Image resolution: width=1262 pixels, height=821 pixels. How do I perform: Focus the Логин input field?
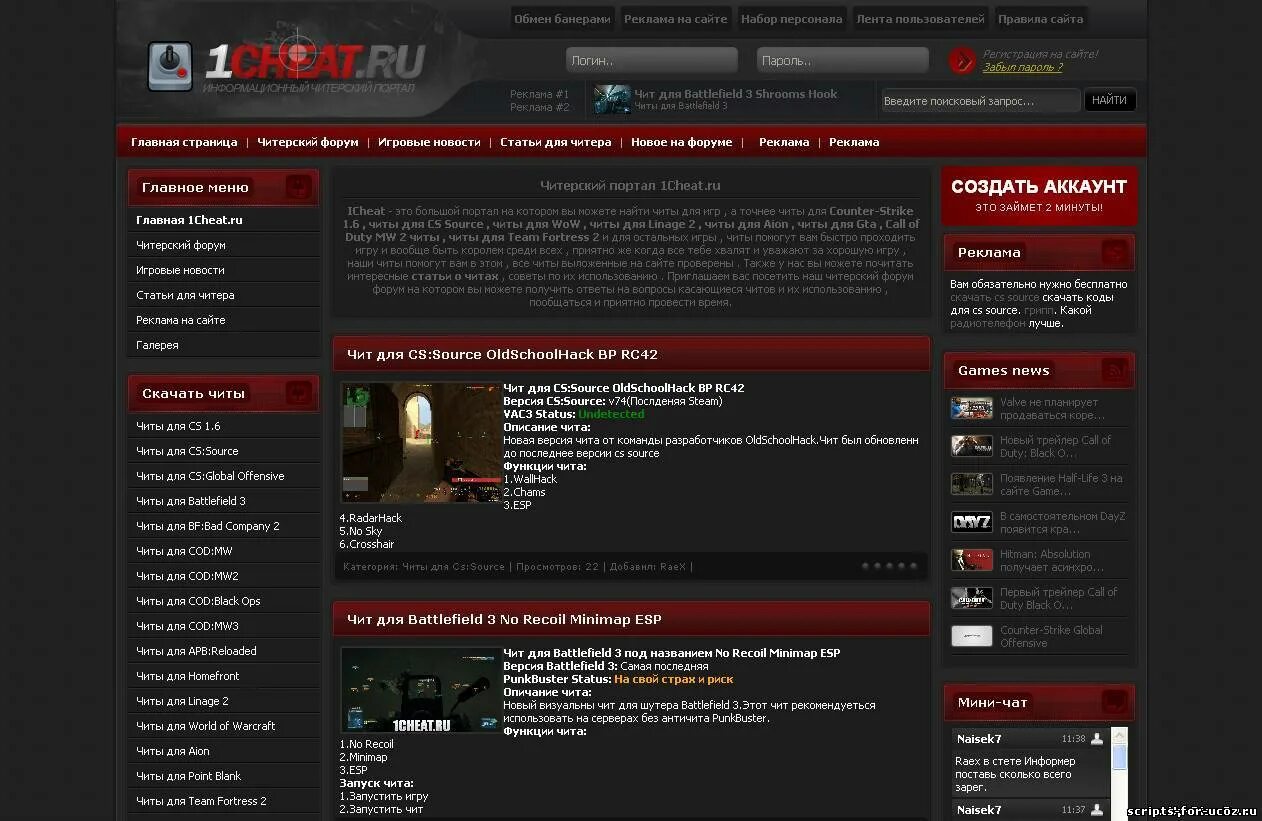[x=651, y=60]
